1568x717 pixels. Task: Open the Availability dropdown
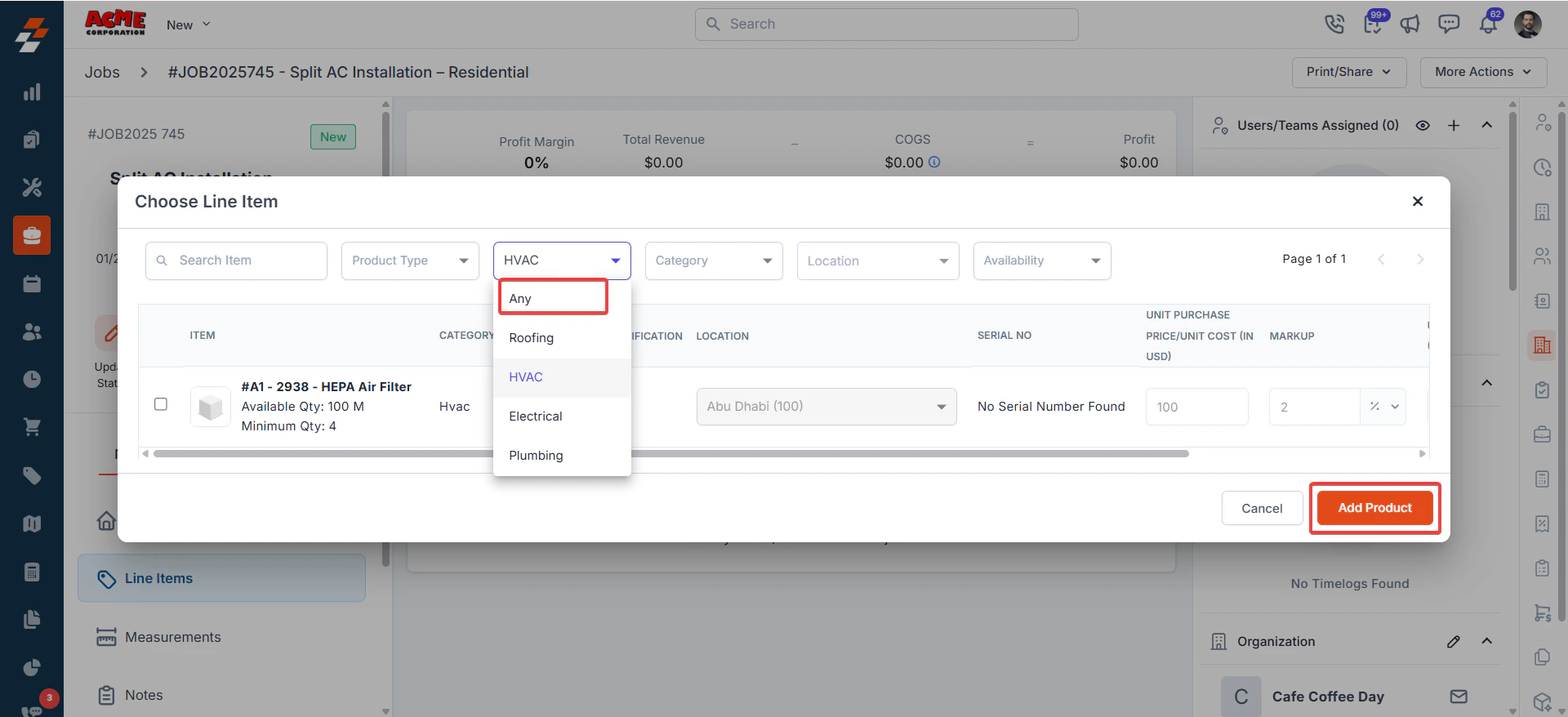click(1042, 261)
